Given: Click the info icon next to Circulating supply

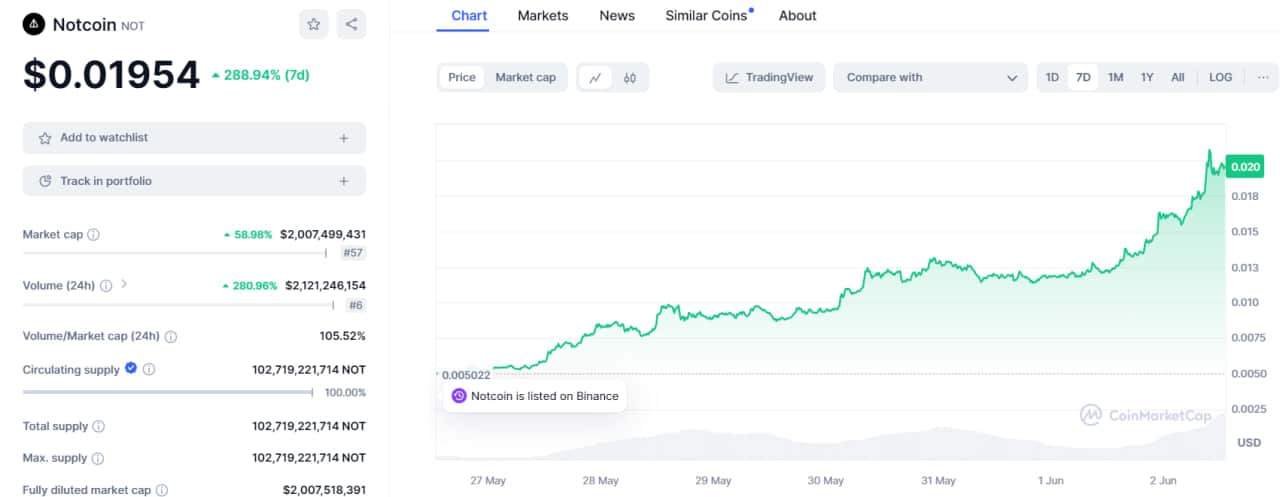Looking at the screenshot, I should click(x=149, y=369).
